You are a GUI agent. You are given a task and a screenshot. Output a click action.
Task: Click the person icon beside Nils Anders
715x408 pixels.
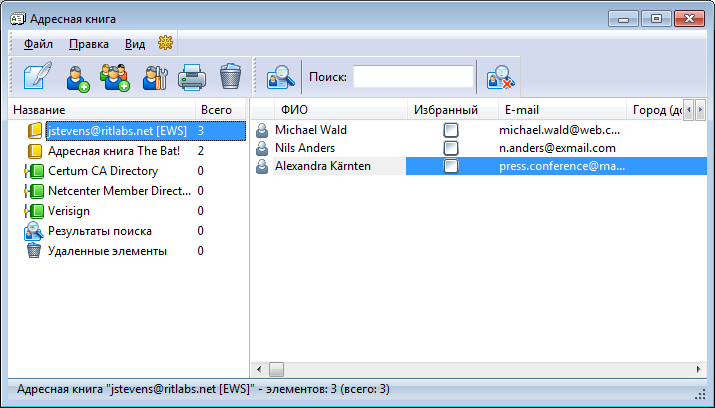[262, 148]
